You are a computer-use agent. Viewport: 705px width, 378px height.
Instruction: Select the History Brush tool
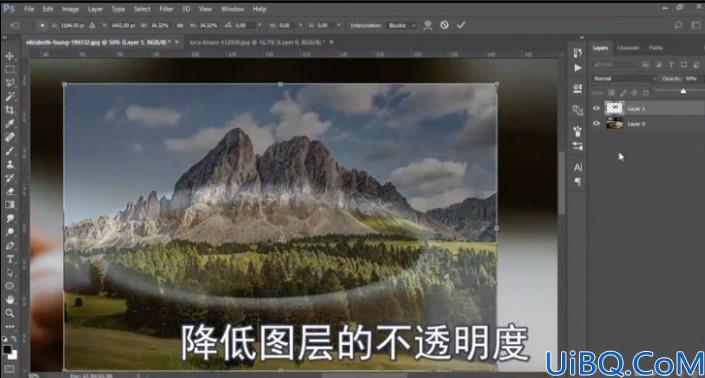(9, 178)
